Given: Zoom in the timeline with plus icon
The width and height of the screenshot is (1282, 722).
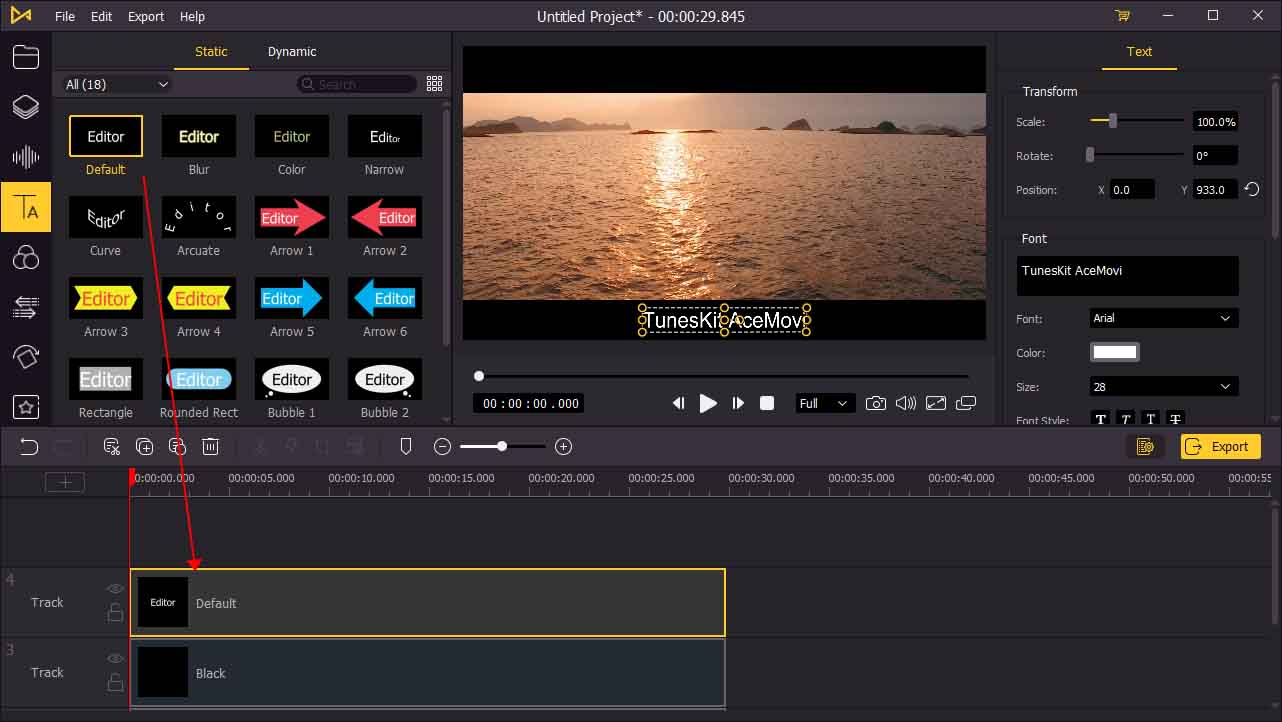Looking at the screenshot, I should pos(564,447).
